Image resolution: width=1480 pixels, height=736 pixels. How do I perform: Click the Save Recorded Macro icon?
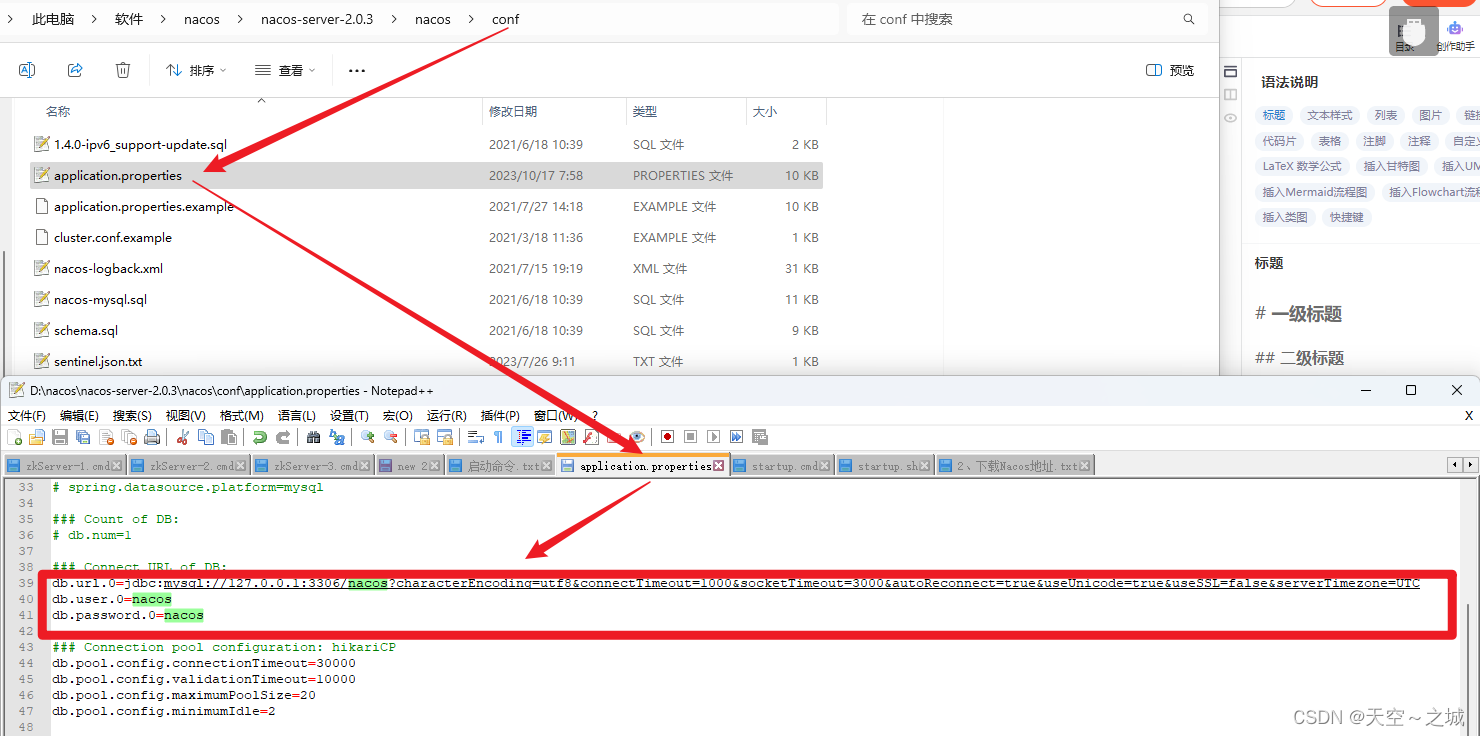759,437
